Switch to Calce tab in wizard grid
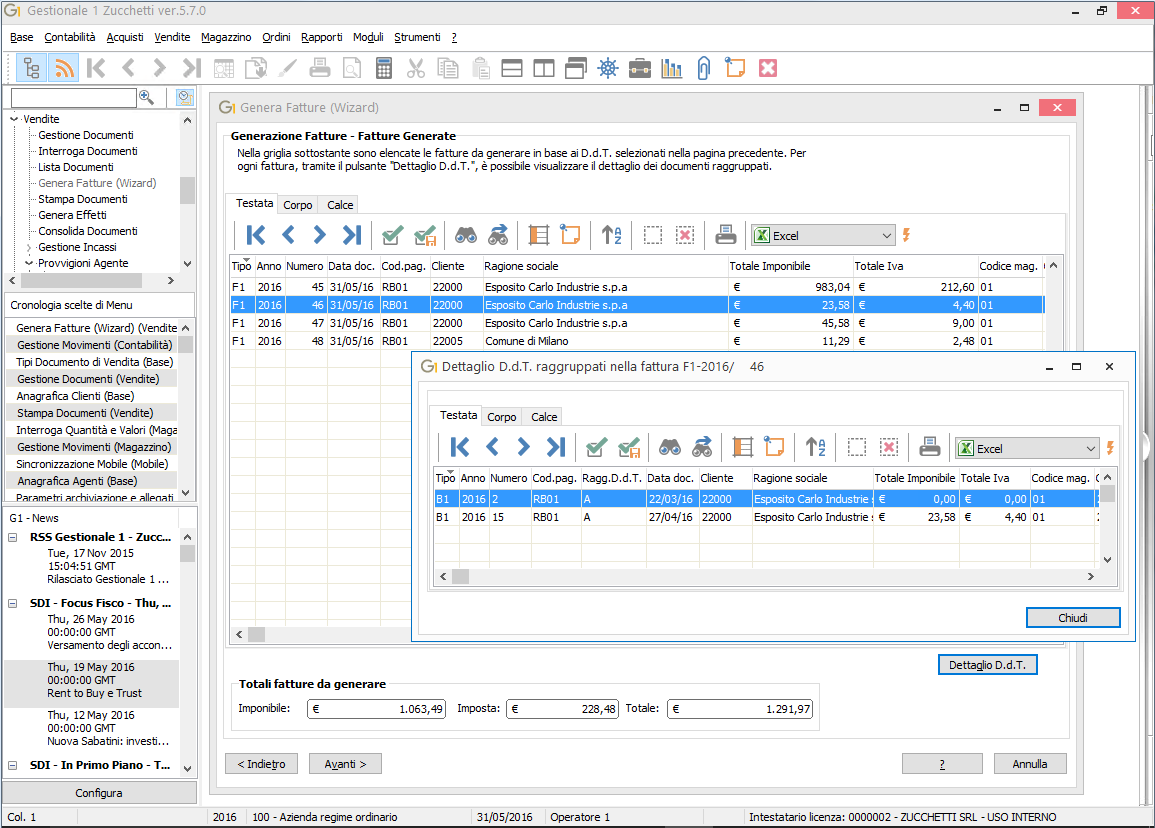The width and height of the screenshot is (1155, 828). (340, 205)
